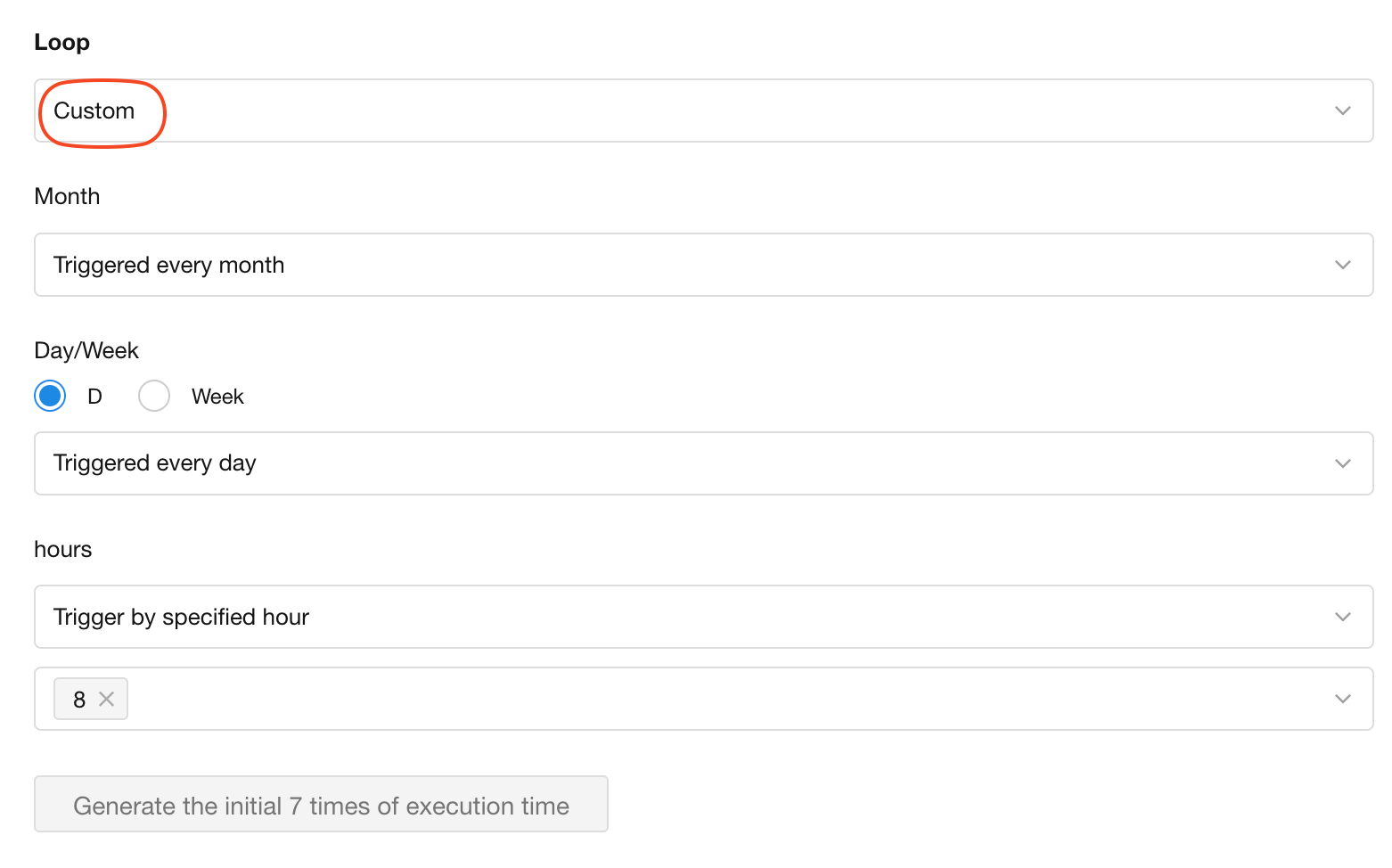
Task: Remove the hour 8 tag using its X
Action: 107,700
